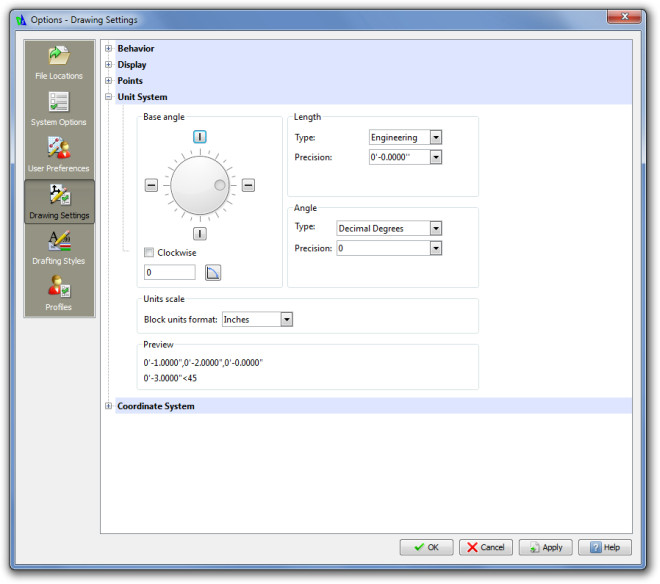The image size is (660, 584).
Task: Click the left base angle direction button
Action: point(151,185)
